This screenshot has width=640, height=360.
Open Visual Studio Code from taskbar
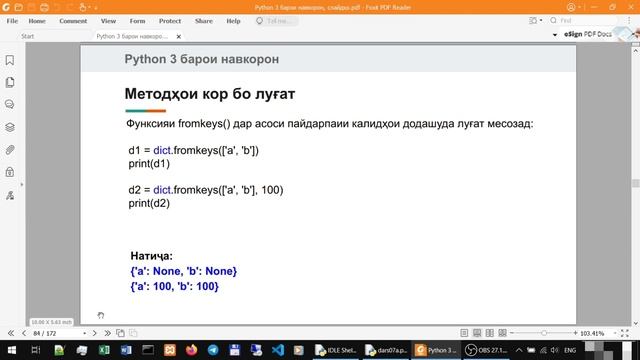278,350
